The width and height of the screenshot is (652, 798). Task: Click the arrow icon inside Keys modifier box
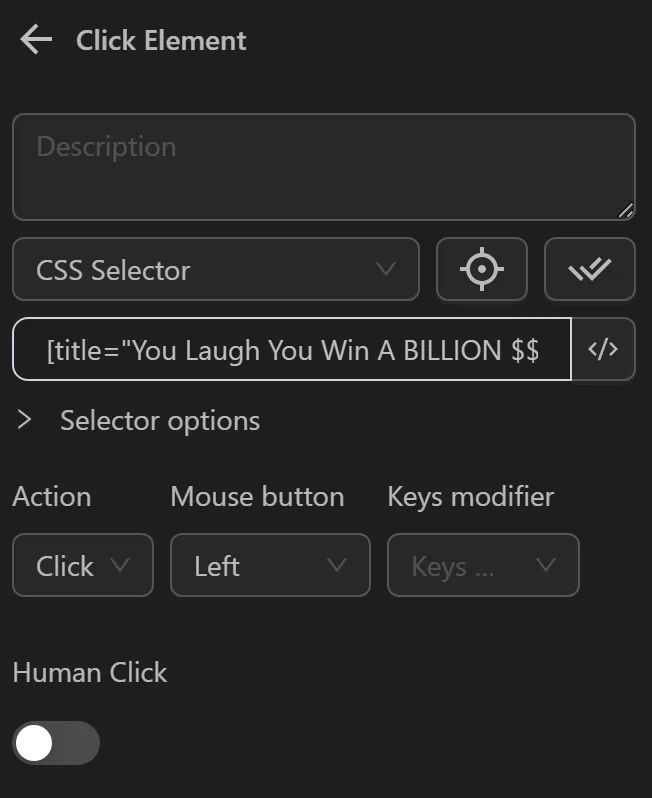click(x=546, y=565)
